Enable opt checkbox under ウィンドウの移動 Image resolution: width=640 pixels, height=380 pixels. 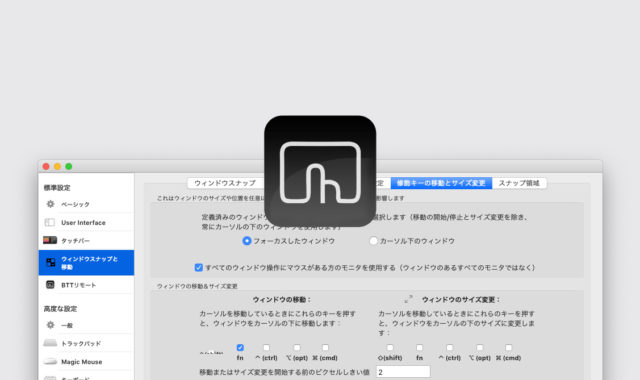point(297,347)
